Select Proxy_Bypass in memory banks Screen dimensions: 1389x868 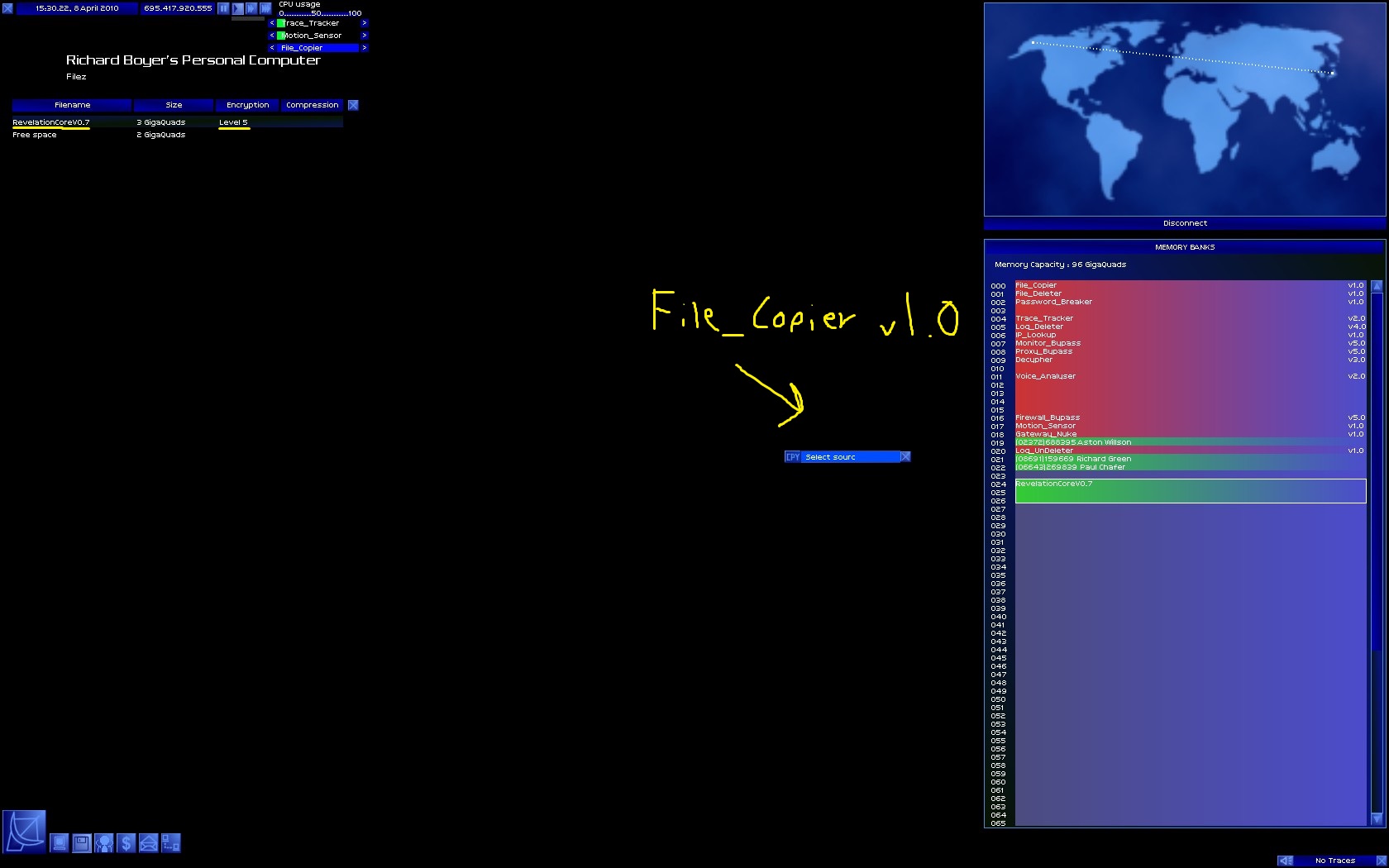(x=1190, y=351)
